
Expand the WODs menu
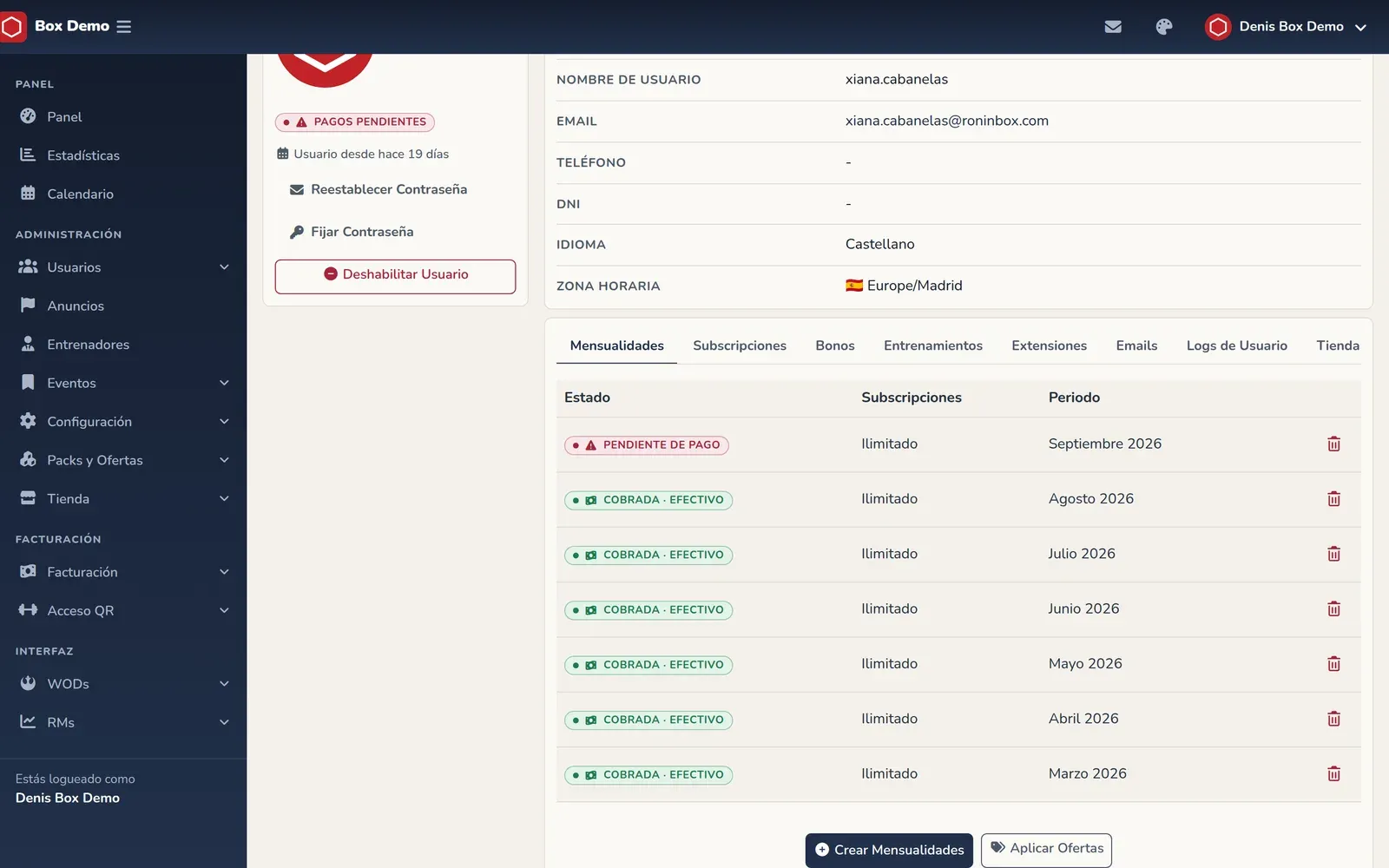[123, 684]
